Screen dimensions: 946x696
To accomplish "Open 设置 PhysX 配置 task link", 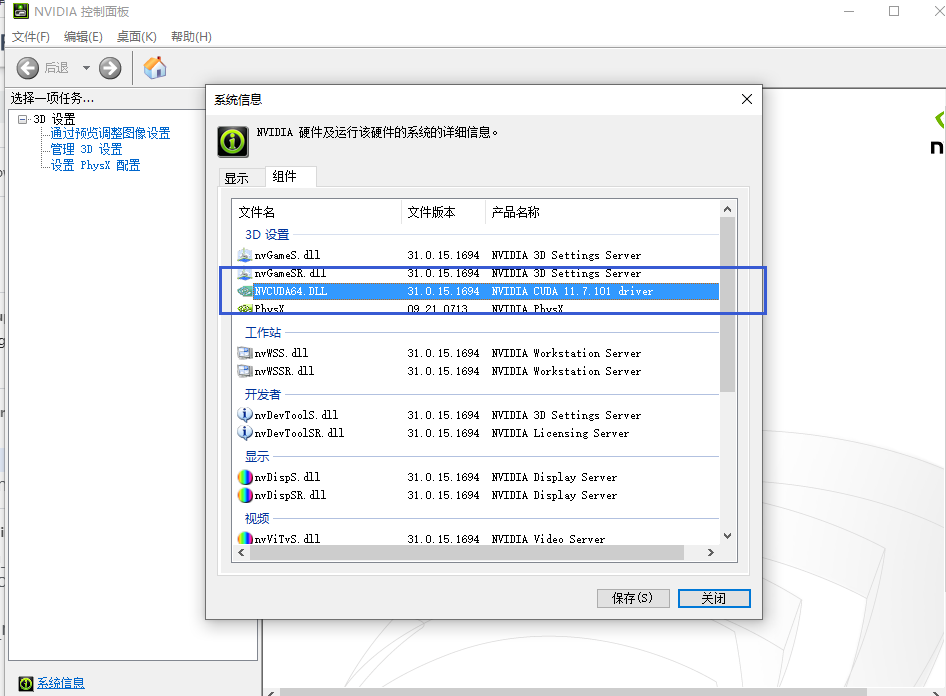I will [95, 165].
